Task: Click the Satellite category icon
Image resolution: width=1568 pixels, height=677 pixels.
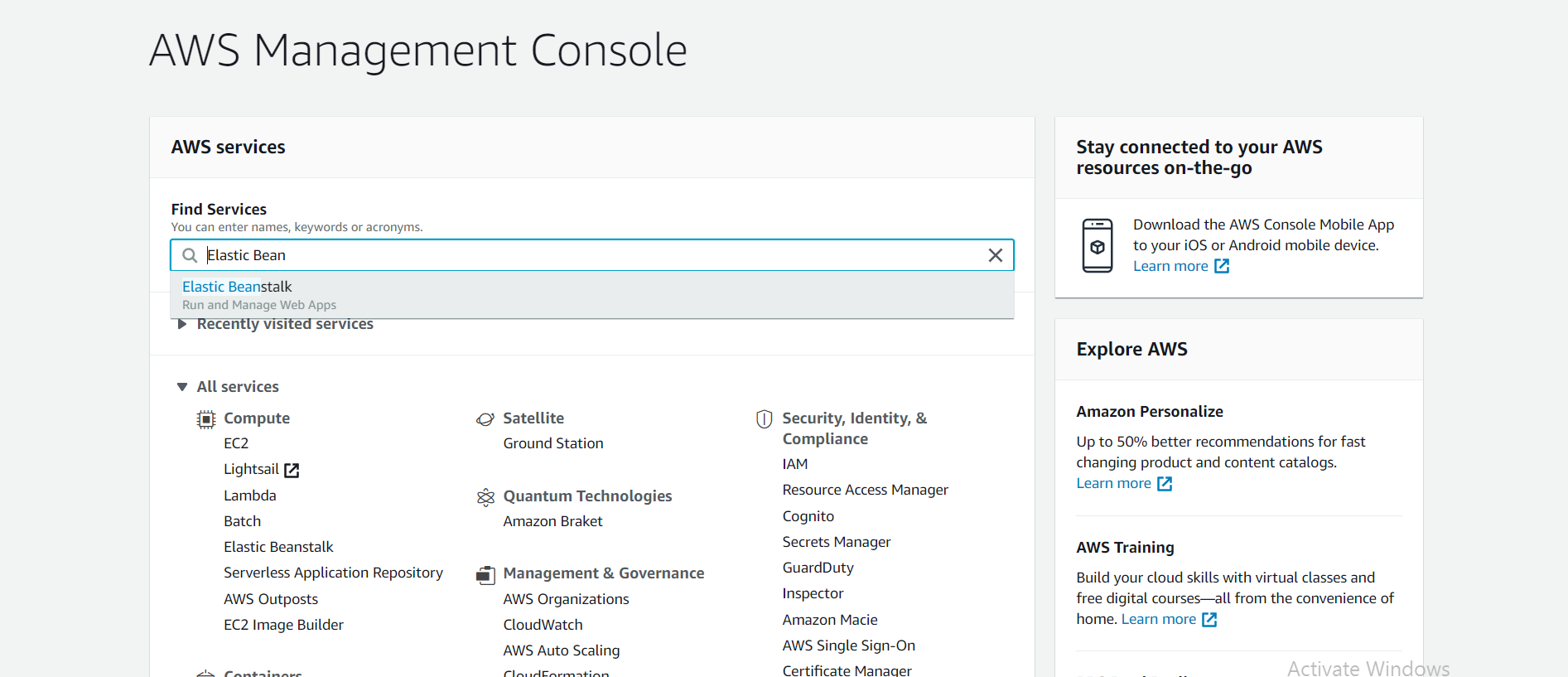Action: click(485, 419)
